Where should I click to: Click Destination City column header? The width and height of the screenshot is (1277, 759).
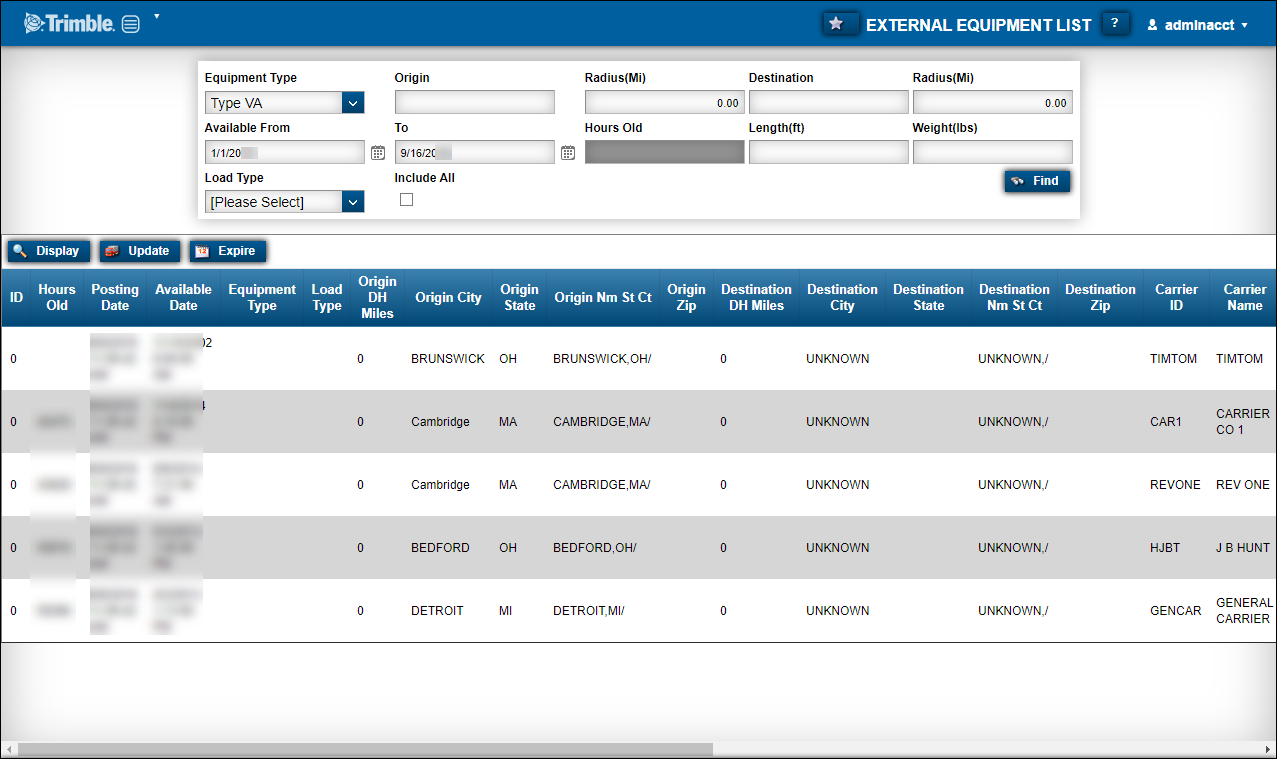842,297
